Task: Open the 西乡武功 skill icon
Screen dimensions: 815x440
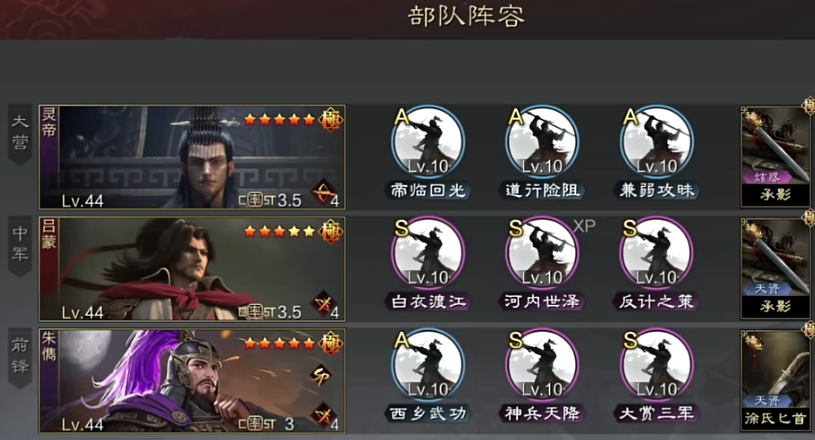Action: tap(428, 365)
